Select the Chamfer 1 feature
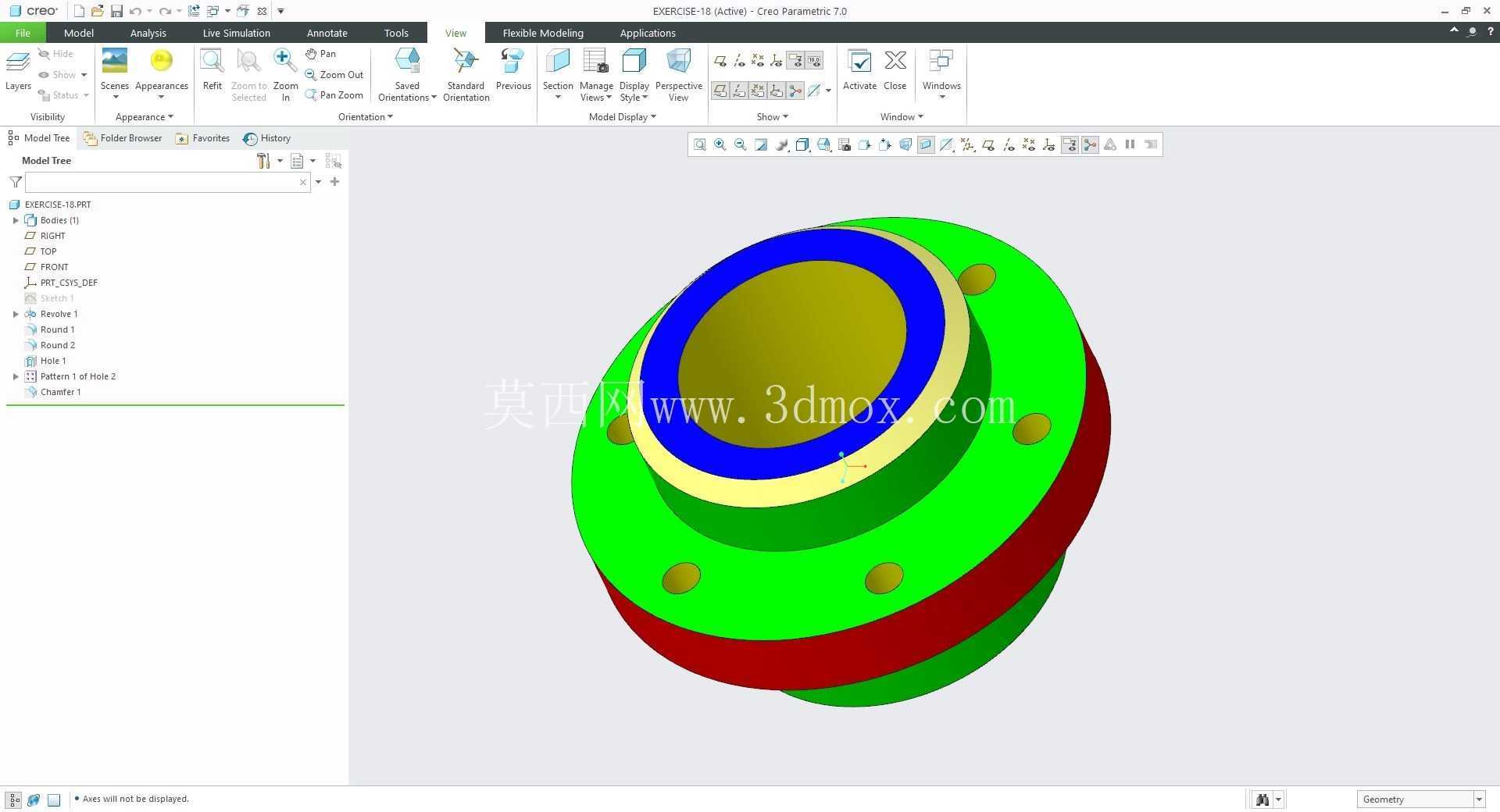Viewport: 1500px width, 812px height. pos(60,392)
